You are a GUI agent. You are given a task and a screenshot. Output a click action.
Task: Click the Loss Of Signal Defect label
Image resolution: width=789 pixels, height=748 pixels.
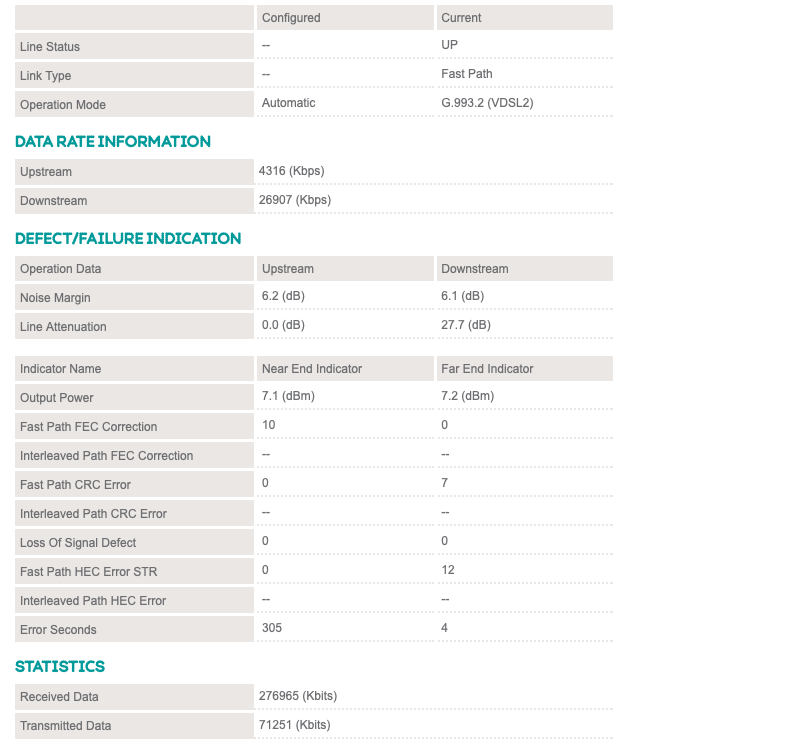(x=78, y=543)
